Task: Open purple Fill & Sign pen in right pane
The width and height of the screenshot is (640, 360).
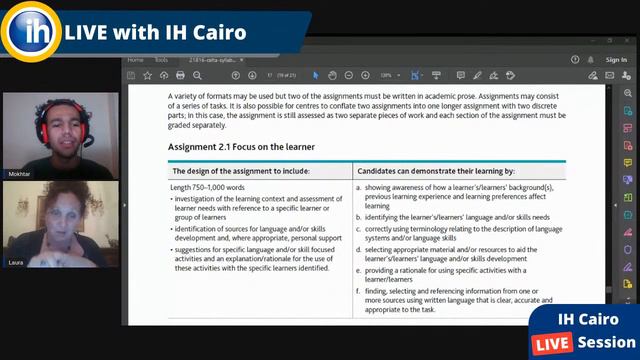Action: [628, 267]
